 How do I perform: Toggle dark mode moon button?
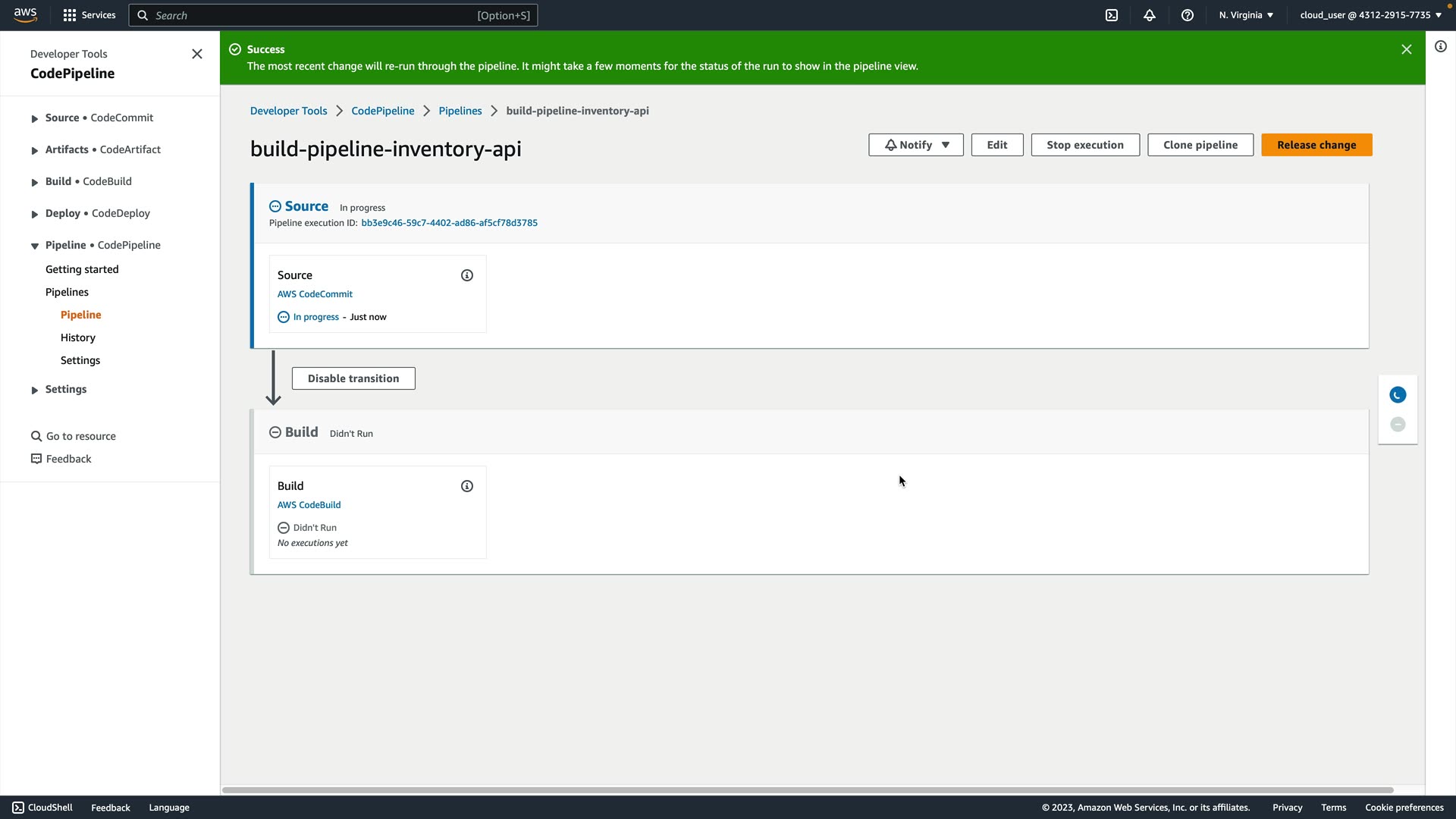click(1398, 395)
